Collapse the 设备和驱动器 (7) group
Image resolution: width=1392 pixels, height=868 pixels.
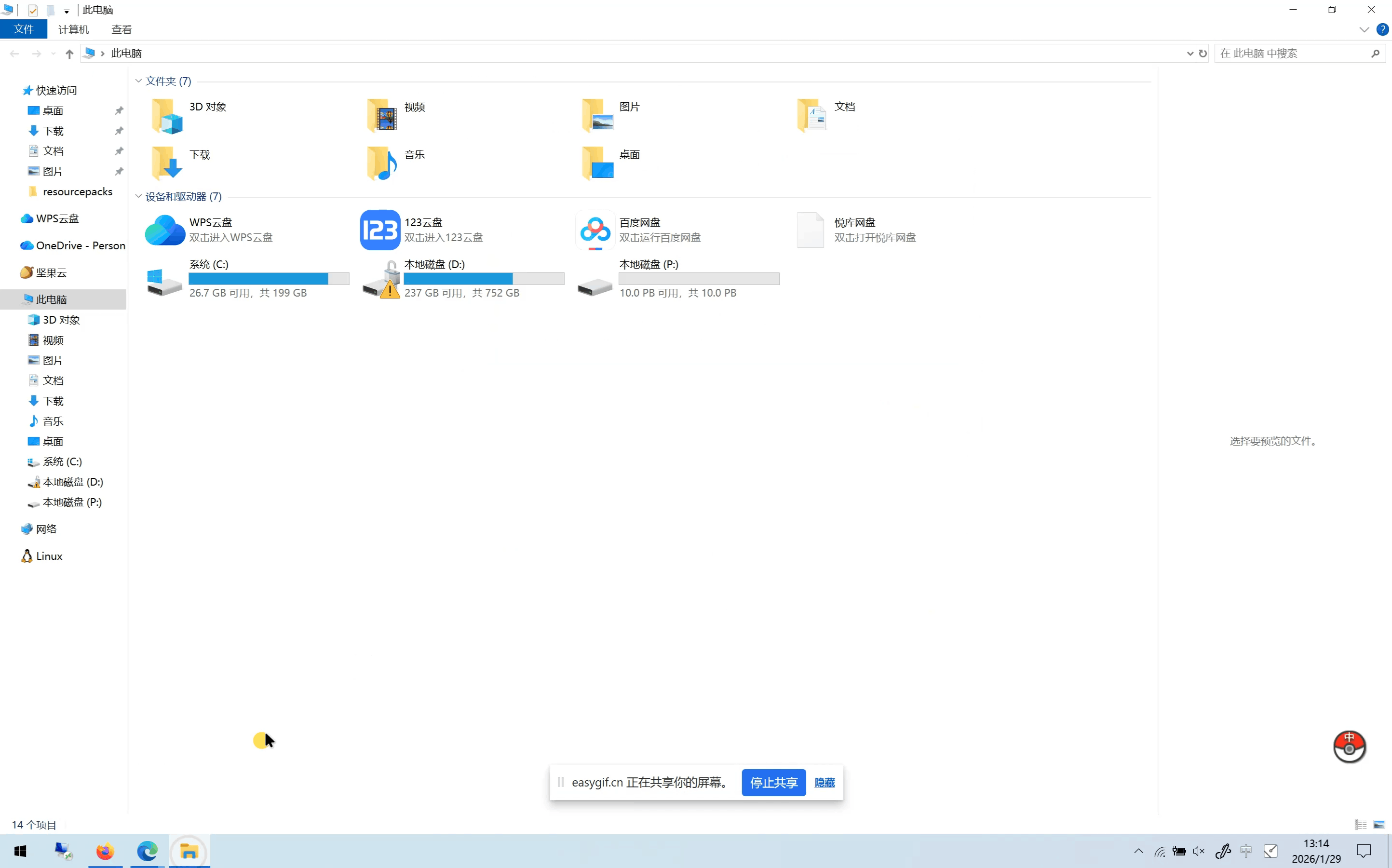pos(138,196)
